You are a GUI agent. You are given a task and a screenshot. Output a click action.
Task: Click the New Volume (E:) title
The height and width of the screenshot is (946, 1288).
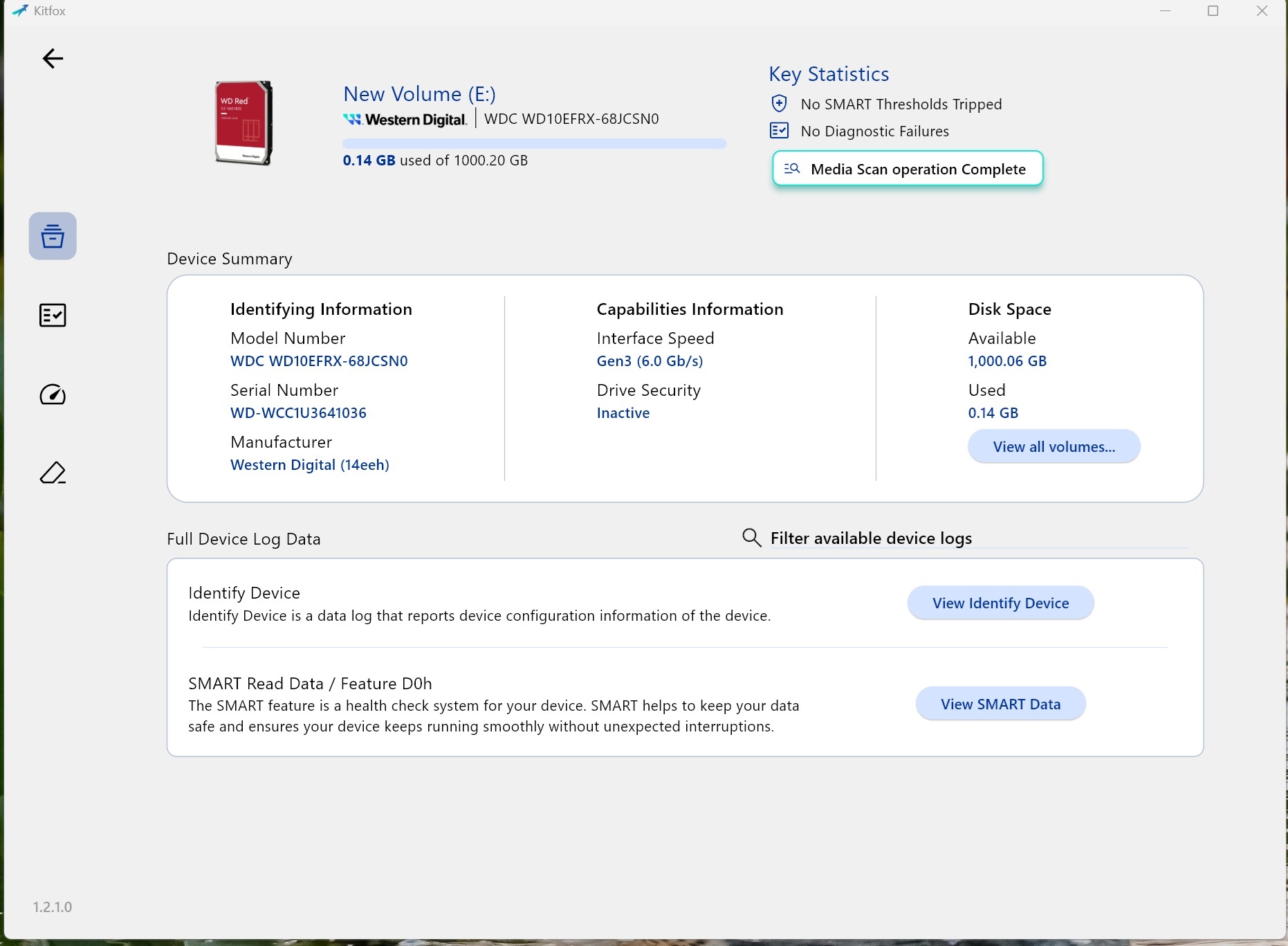coord(419,94)
